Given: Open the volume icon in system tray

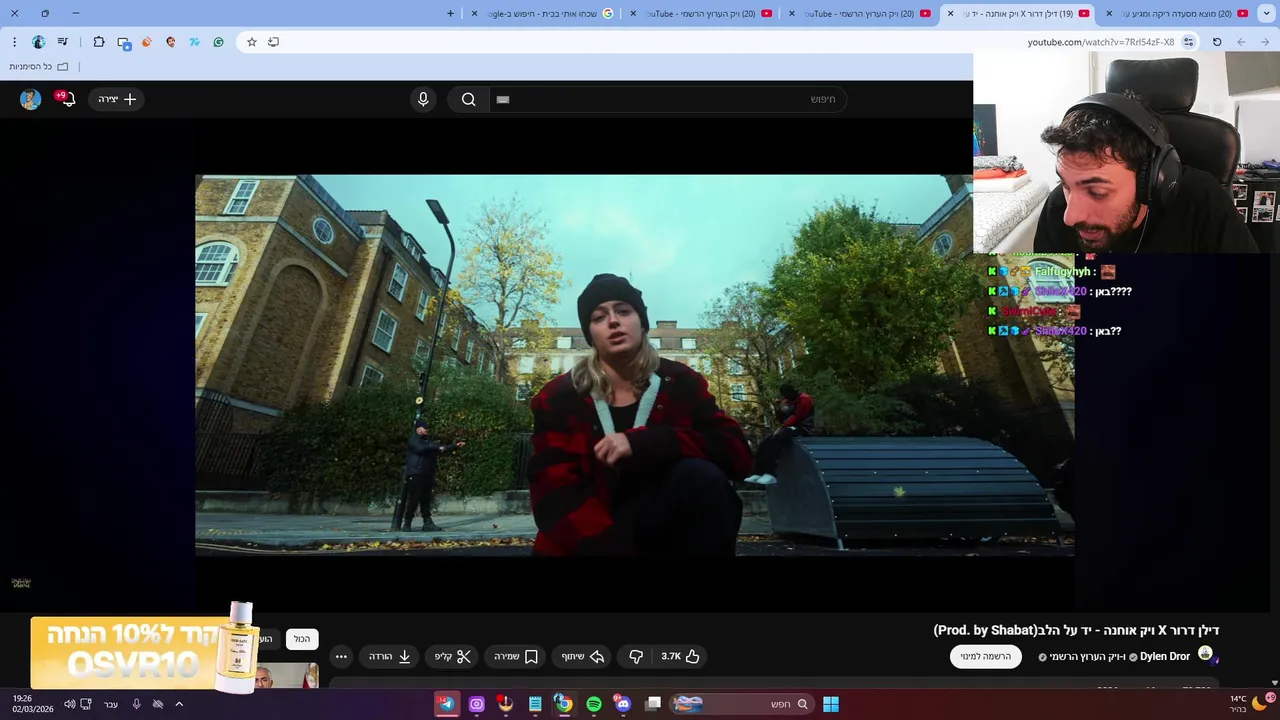Looking at the screenshot, I should coord(69,704).
